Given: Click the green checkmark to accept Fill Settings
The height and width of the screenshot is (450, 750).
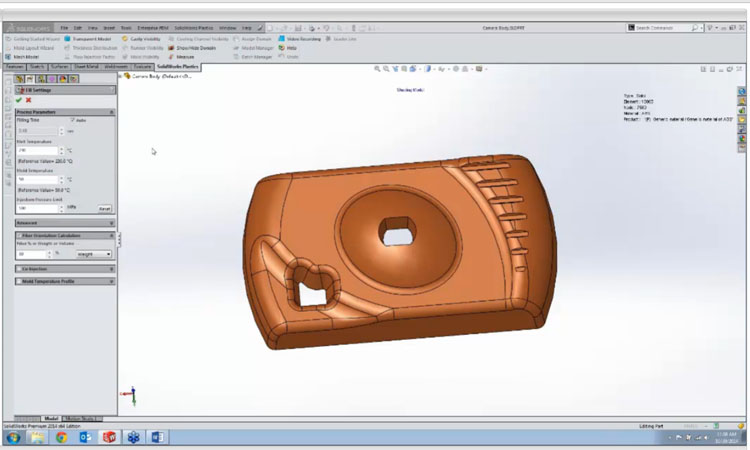Looking at the screenshot, I should (18, 100).
